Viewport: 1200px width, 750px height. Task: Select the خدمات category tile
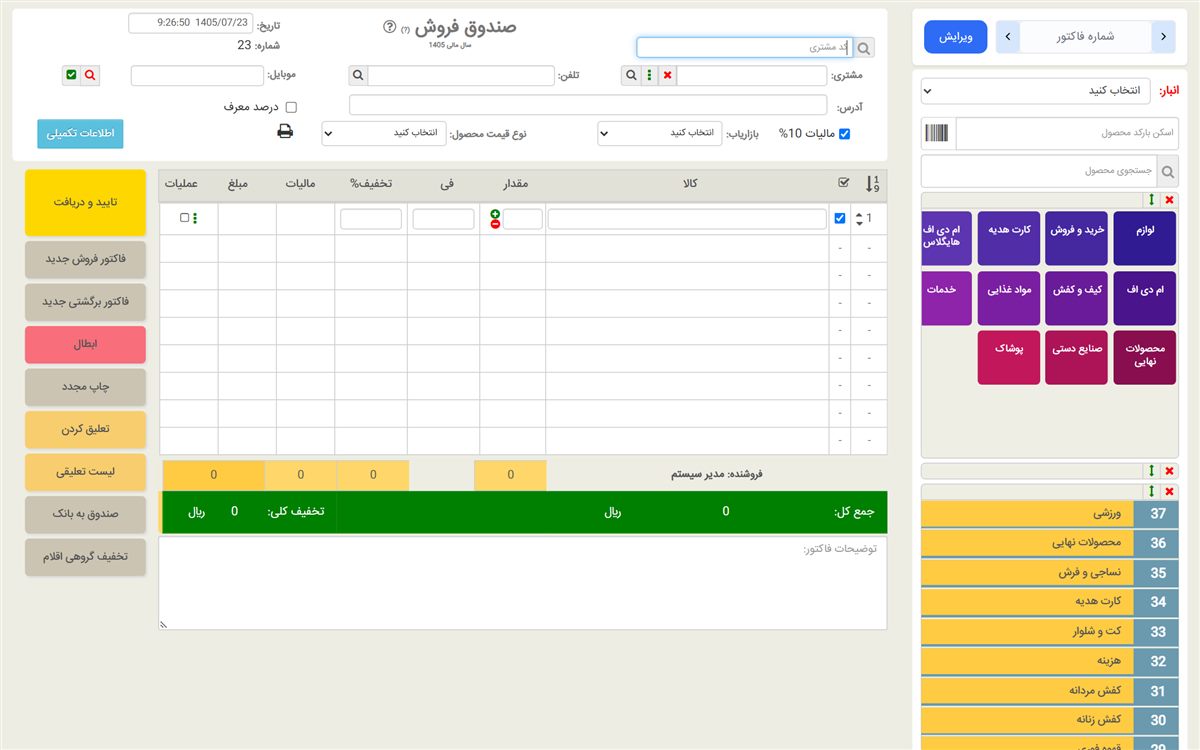tap(946, 298)
